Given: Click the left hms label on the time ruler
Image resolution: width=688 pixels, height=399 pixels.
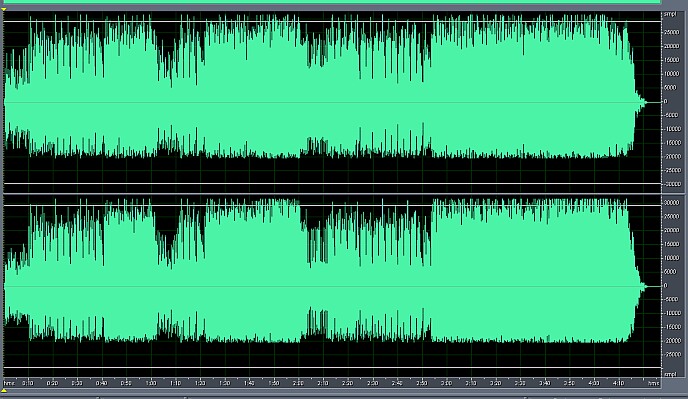Looking at the screenshot, I should coord(9,383).
